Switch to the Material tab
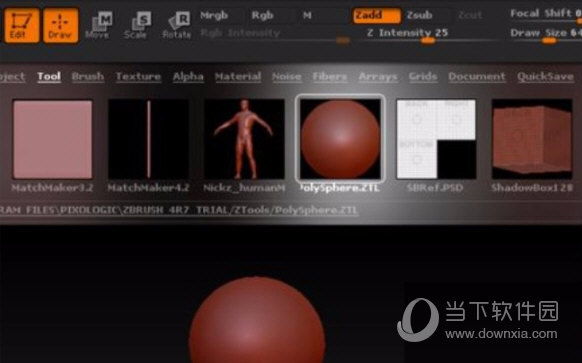Image resolution: width=582 pixels, height=363 pixels. (238, 76)
